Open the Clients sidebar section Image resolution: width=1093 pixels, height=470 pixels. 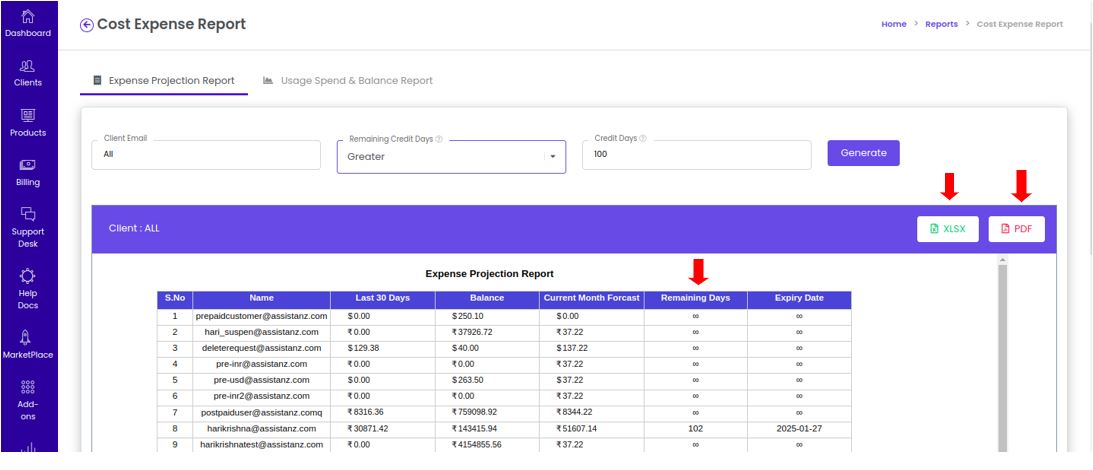coord(28,74)
